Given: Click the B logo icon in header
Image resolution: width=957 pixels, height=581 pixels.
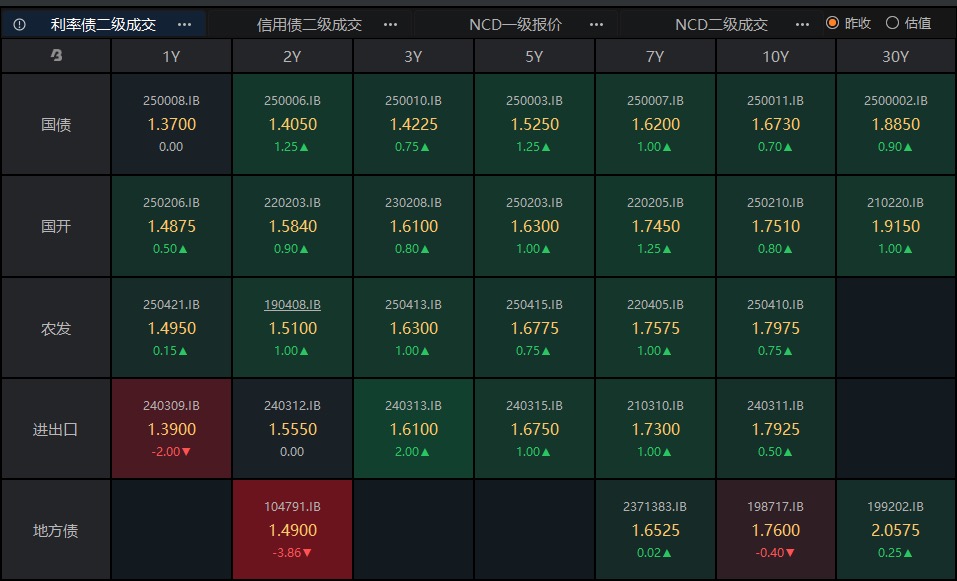Looking at the screenshot, I should (x=56, y=56).
